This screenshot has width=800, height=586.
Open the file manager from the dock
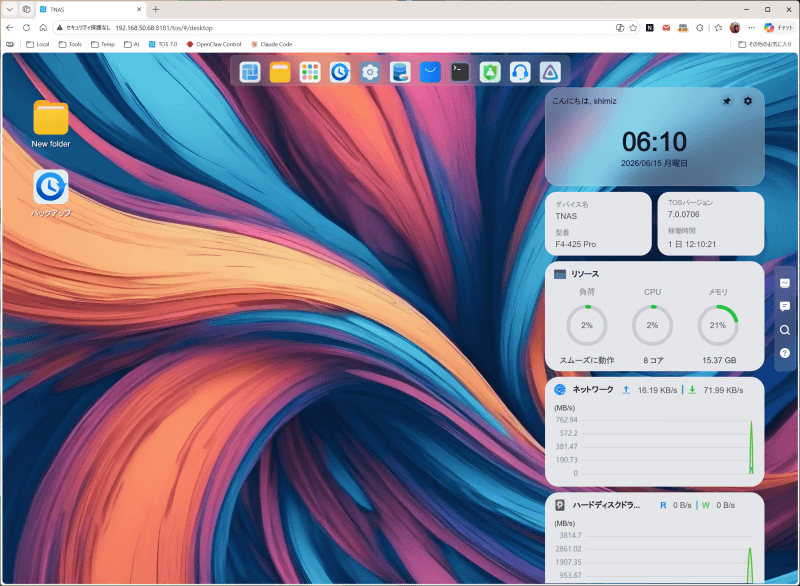click(280, 72)
